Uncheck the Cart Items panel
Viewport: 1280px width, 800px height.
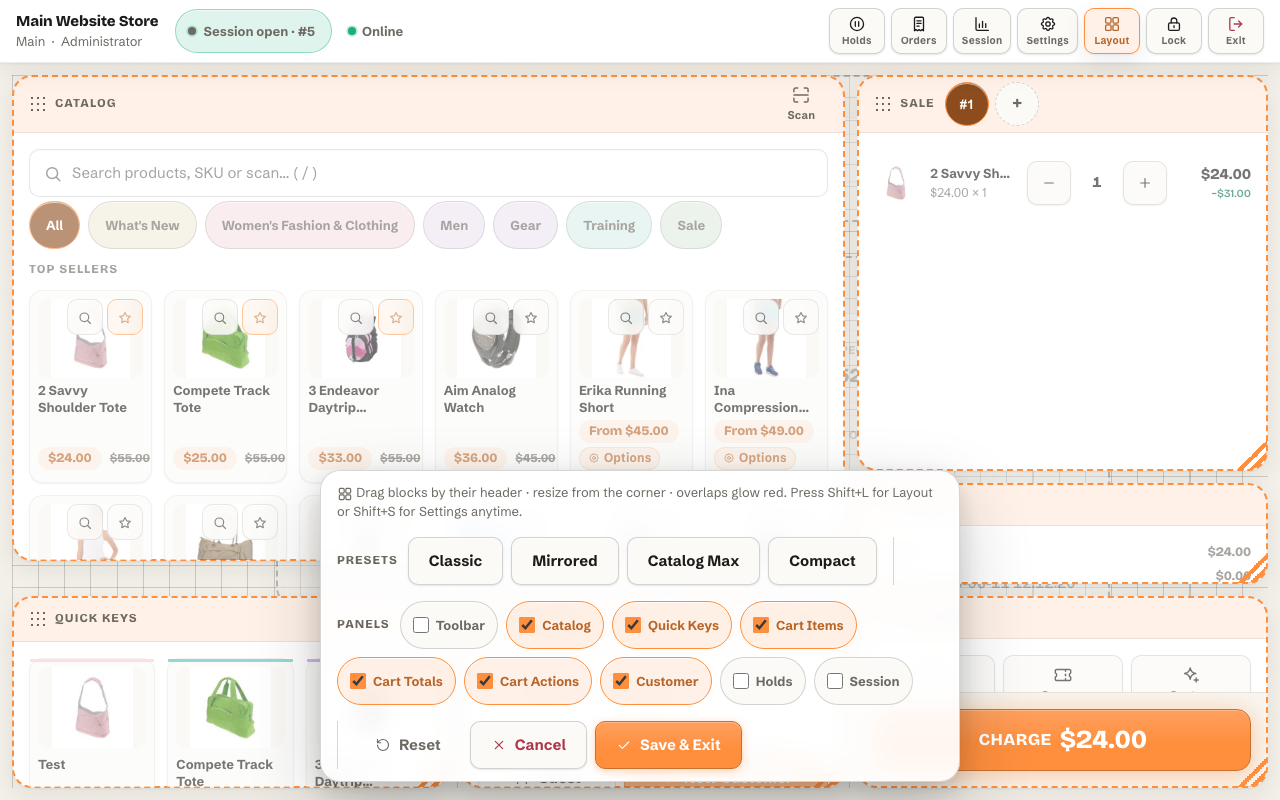761,625
